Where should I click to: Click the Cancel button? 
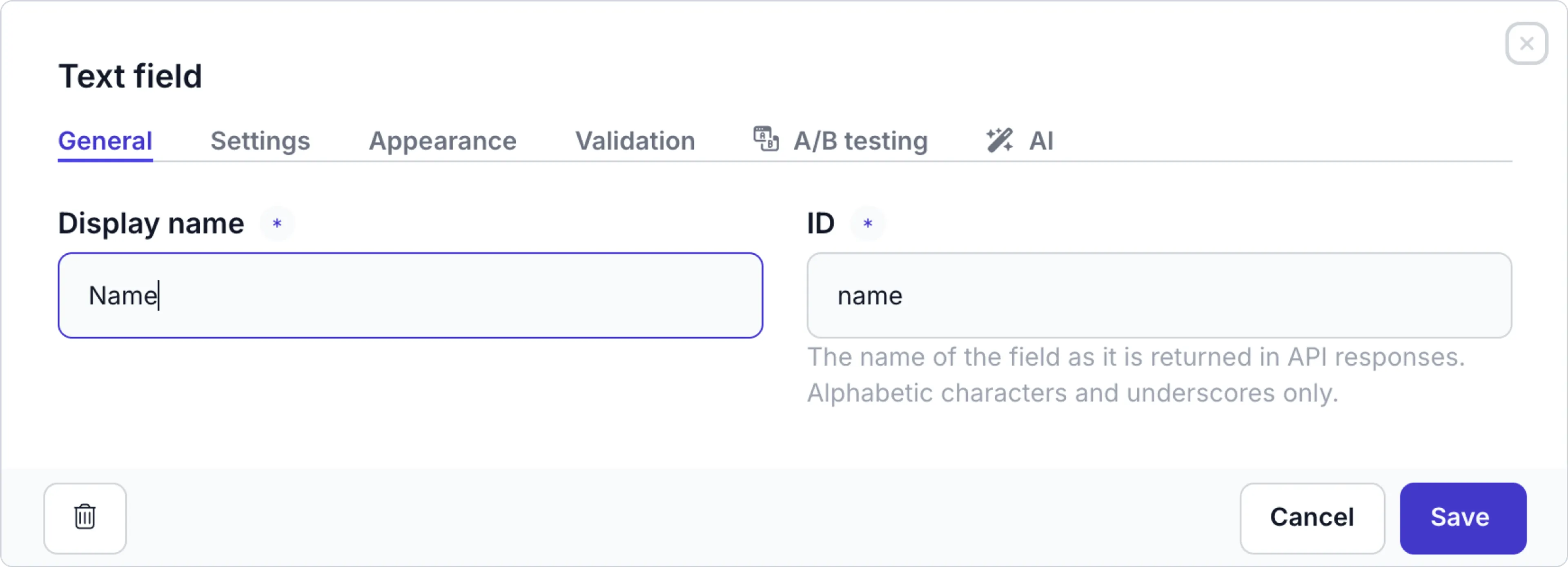[x=1312, y=518]
